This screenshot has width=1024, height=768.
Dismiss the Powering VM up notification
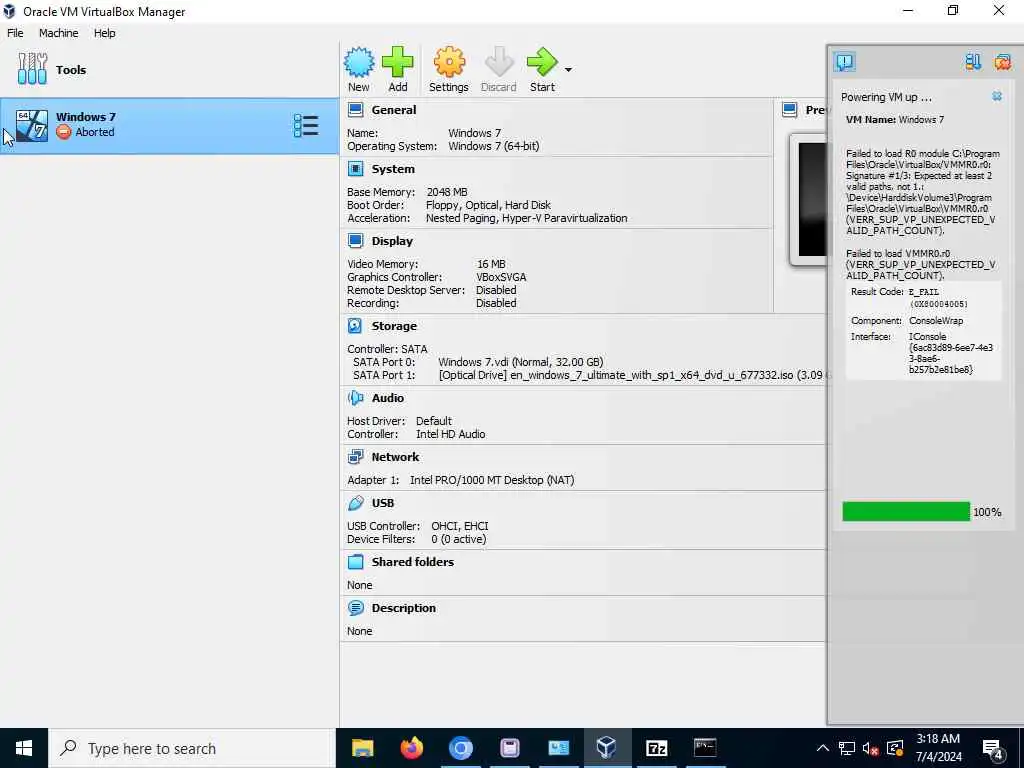tap(997, 97)
